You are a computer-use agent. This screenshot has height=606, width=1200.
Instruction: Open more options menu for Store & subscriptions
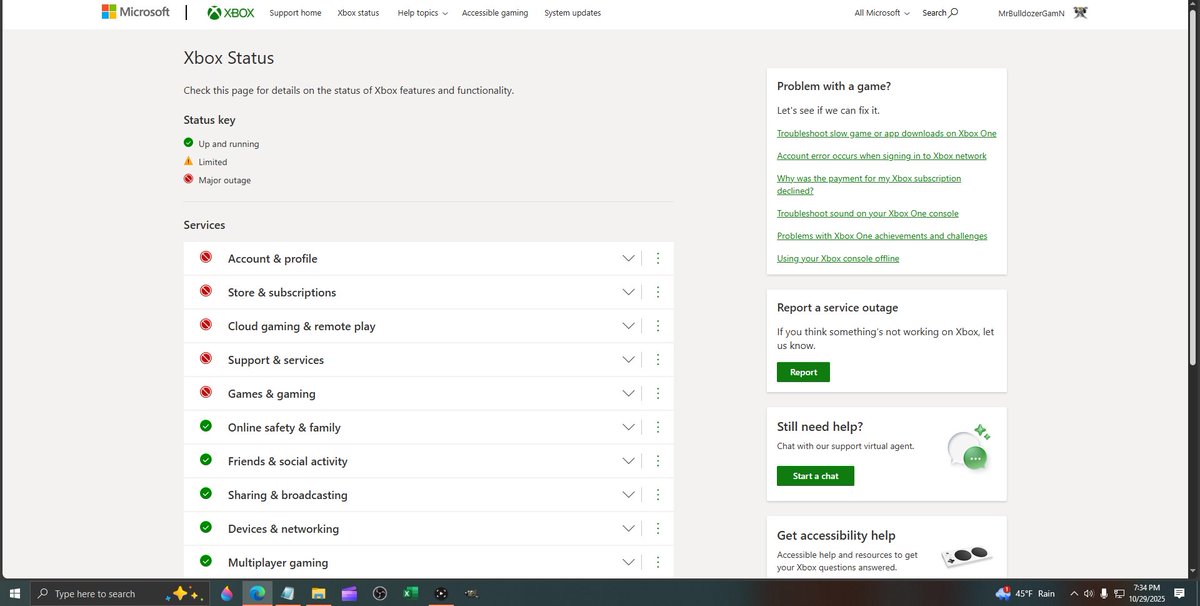pos(658,292)
